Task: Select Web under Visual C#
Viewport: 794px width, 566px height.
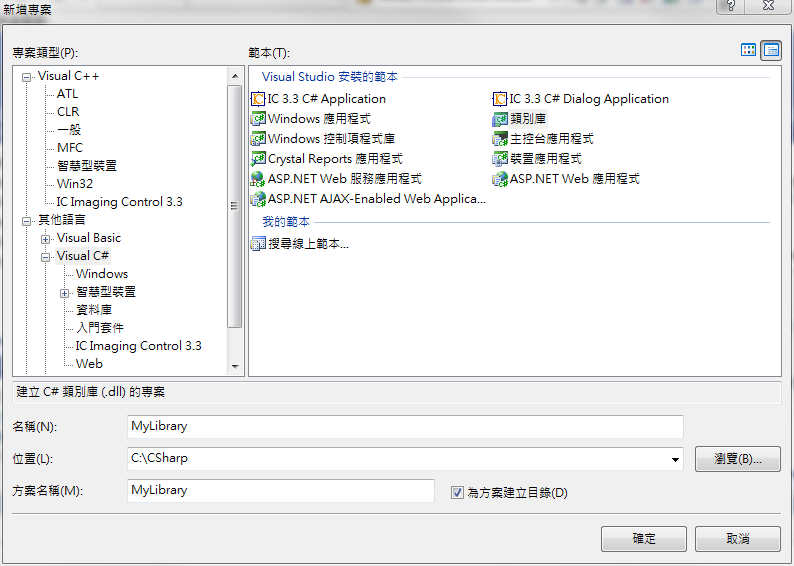Action: pyautogui.click(x=89, y=363)
